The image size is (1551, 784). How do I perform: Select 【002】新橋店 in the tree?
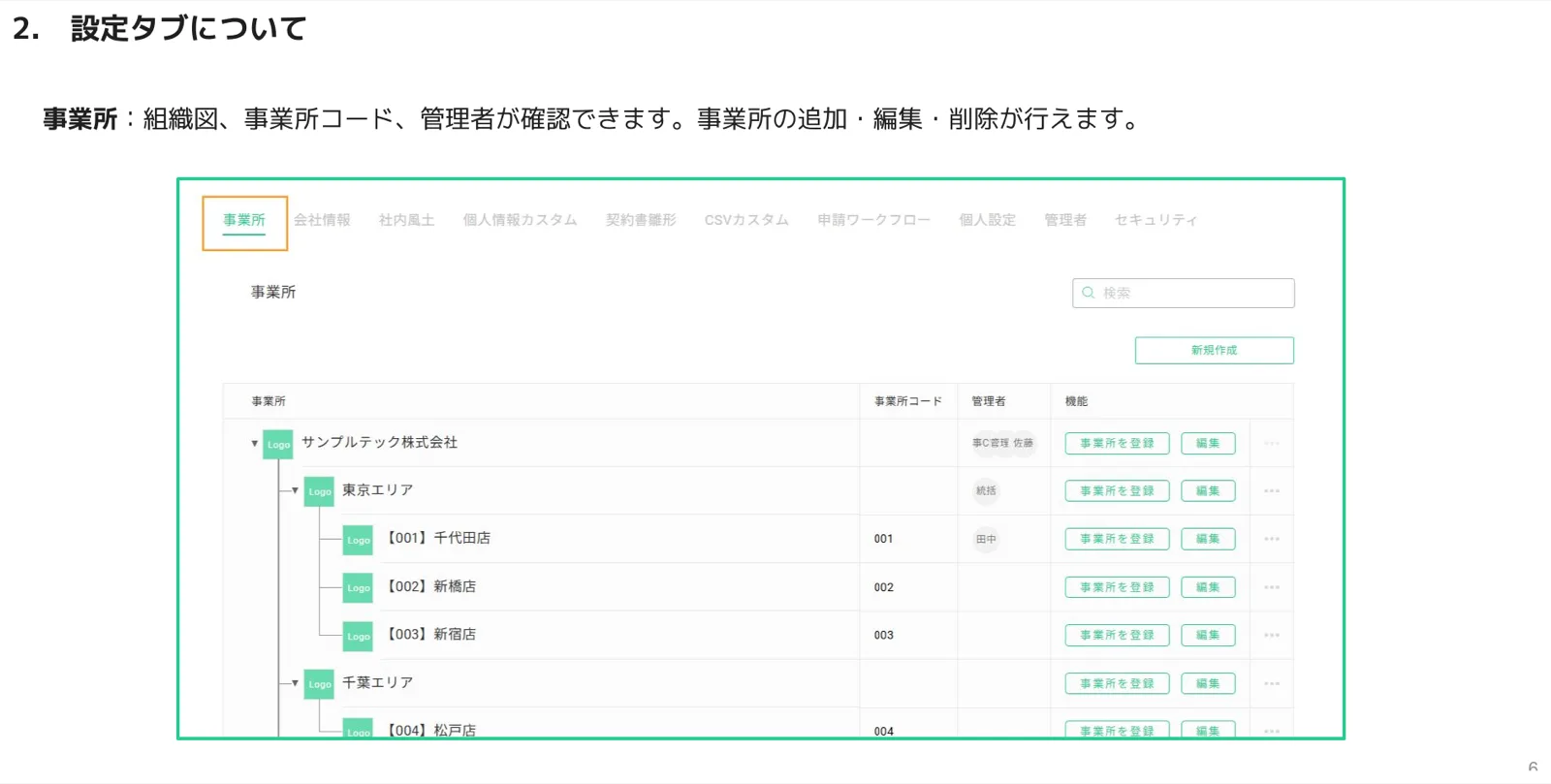430,586
